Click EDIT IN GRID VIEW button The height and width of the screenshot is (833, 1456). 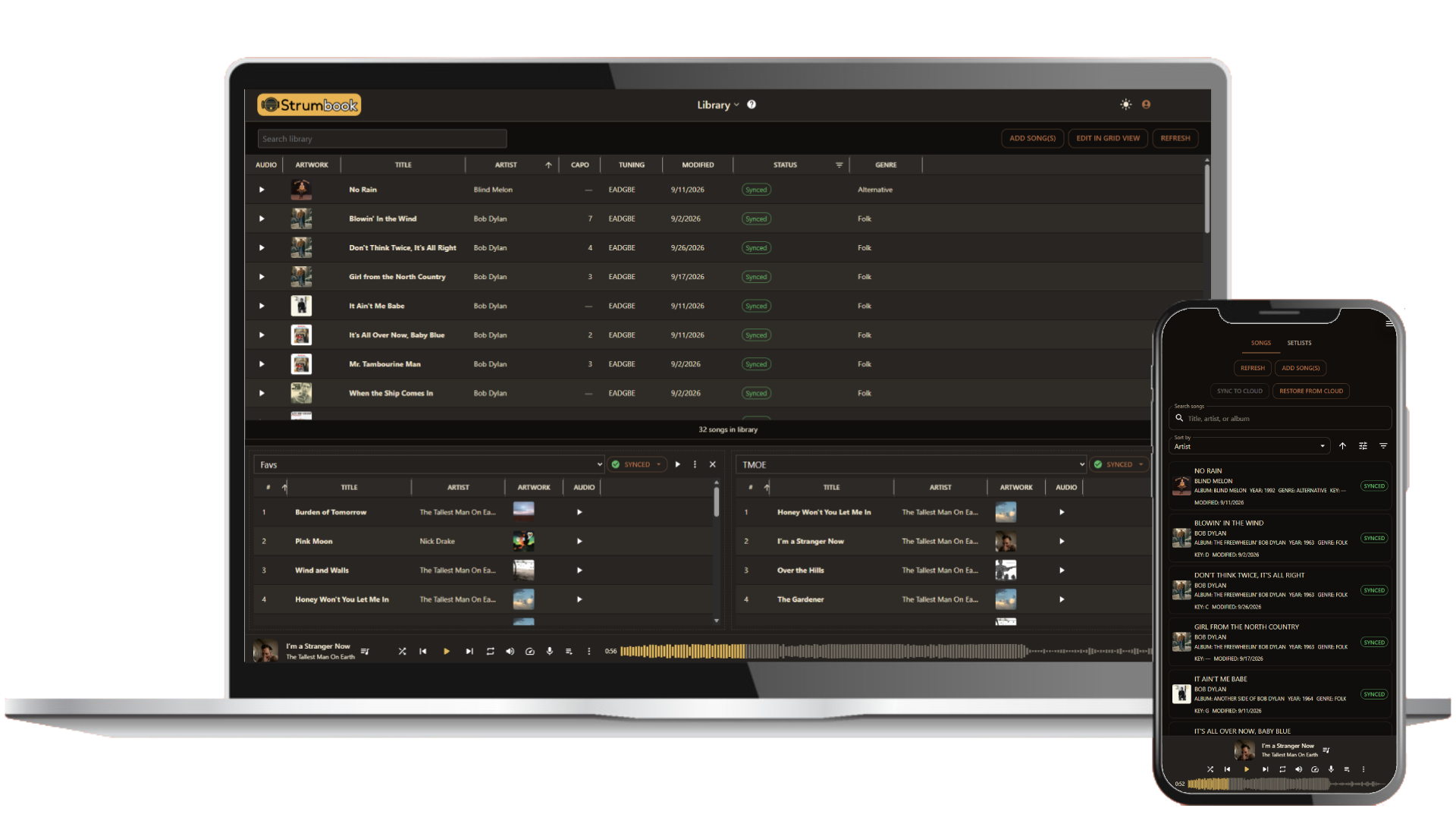[x=1107, y=138]
